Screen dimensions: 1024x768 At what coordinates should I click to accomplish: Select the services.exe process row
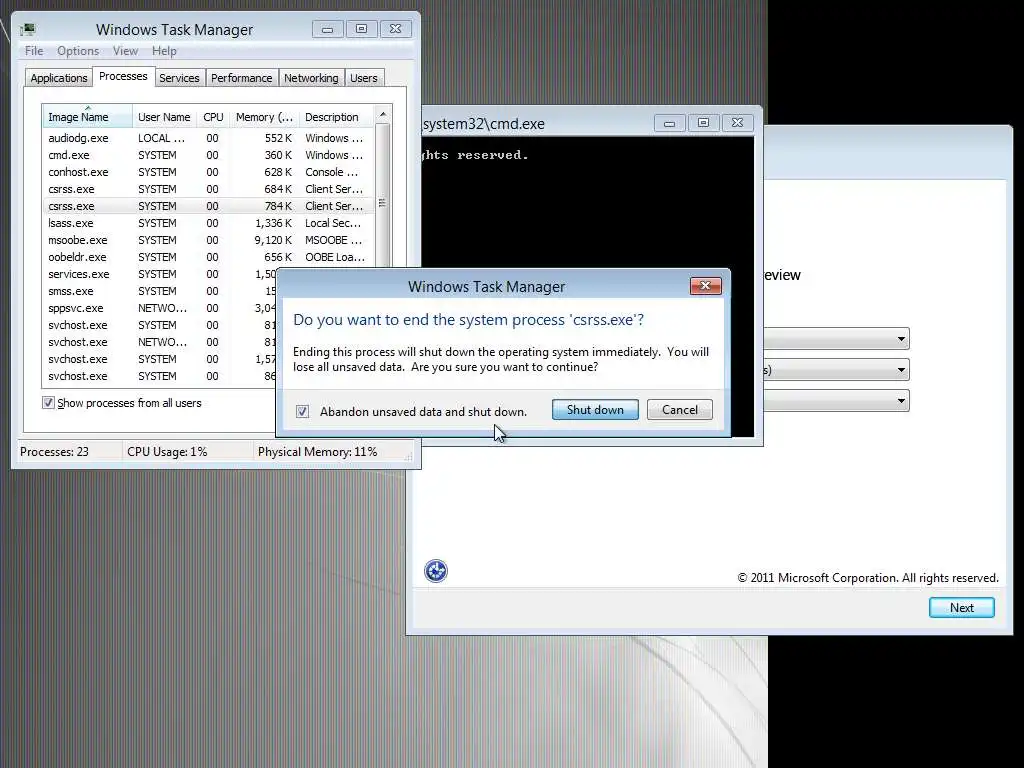[x=159, y=274]
